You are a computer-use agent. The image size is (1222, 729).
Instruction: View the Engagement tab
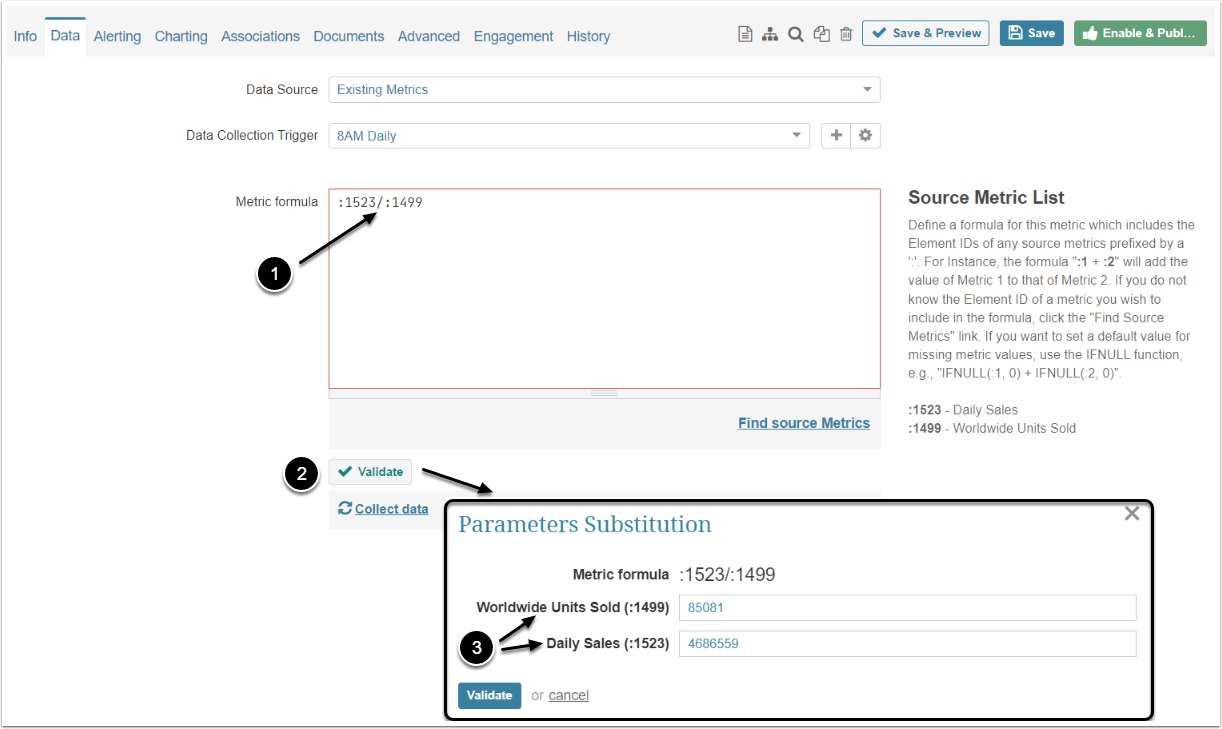[513, 36]
